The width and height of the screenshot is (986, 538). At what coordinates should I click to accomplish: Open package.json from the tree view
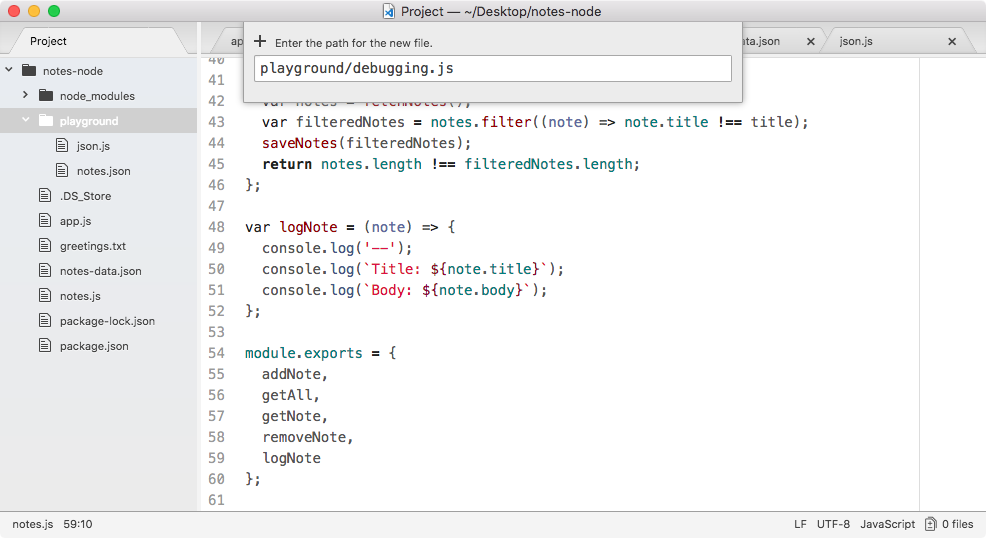[x=94, y=346]
